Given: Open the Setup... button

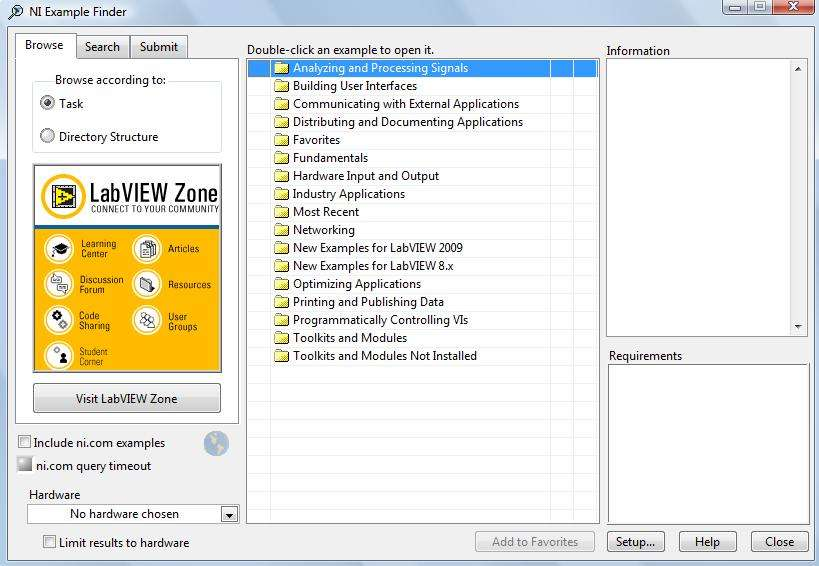Looking at the screenshot, I should 636,542.
